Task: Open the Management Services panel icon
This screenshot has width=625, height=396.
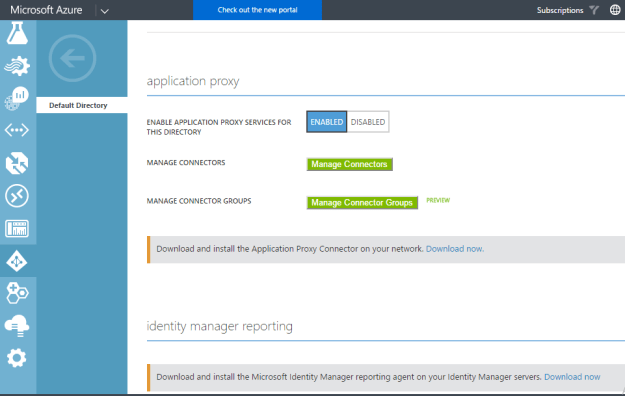Action: (x=17, y=229)
